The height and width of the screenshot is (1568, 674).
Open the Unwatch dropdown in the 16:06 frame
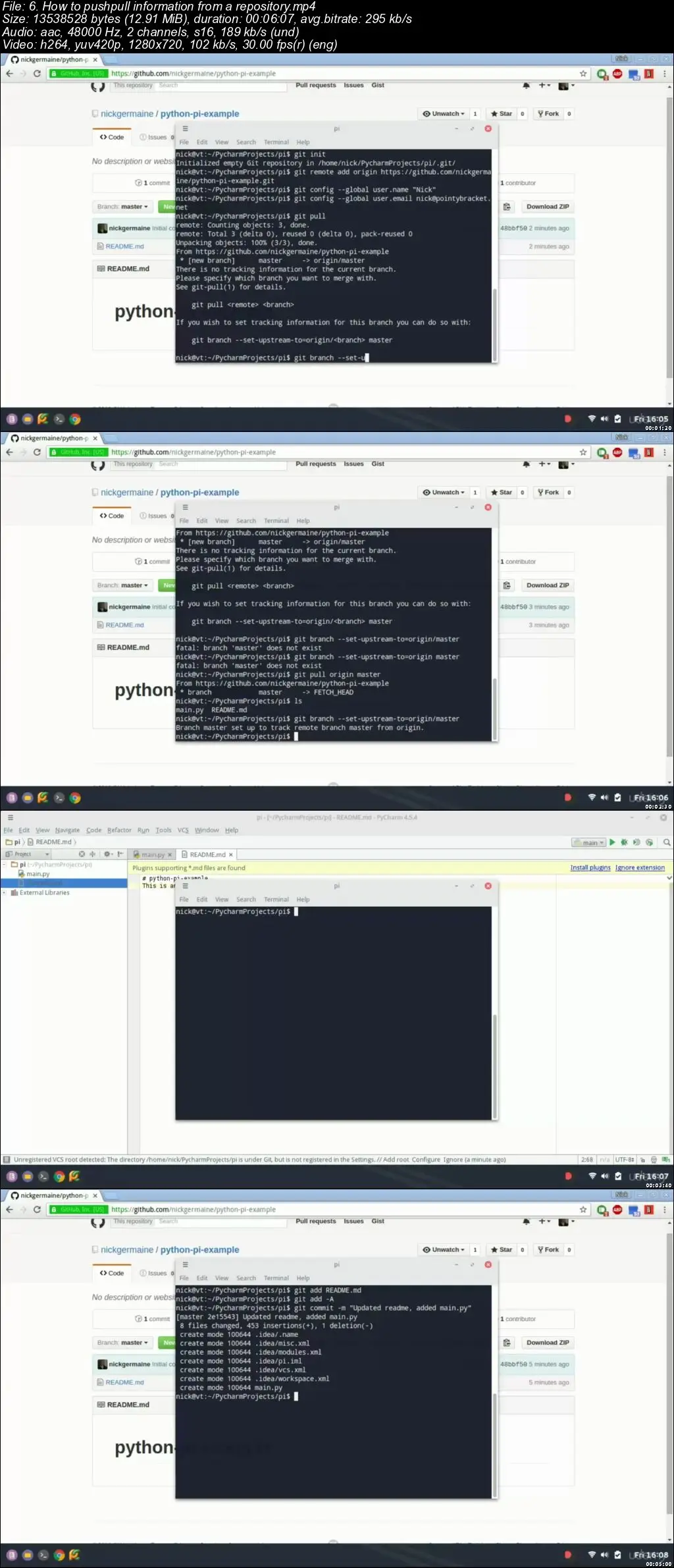pyautogui.click(x=443, y=493)
